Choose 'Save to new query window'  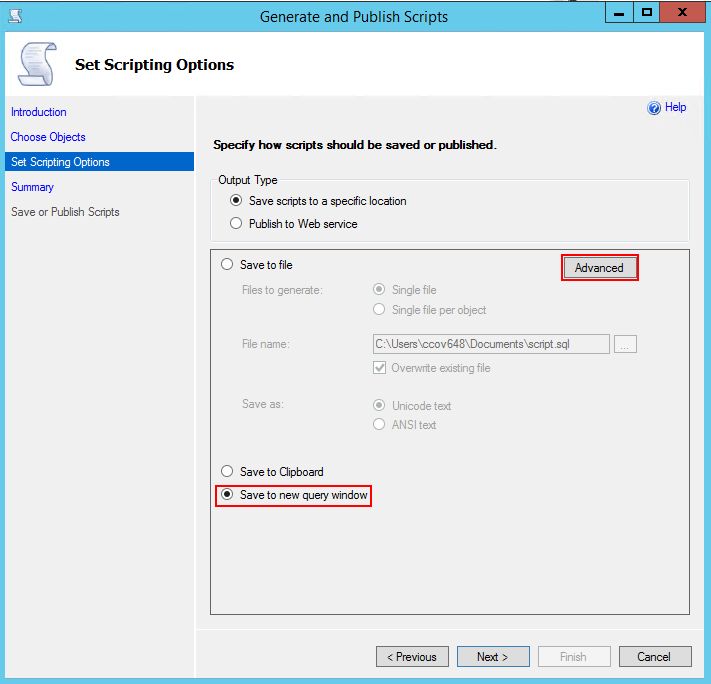[x=227, y=495]
